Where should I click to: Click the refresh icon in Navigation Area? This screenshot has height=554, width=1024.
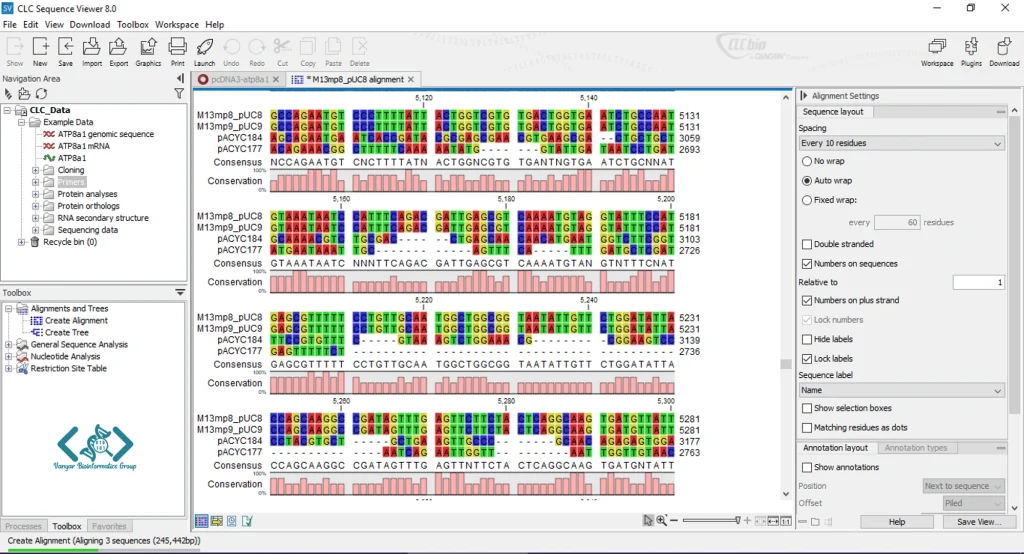(x=41, y=94)
